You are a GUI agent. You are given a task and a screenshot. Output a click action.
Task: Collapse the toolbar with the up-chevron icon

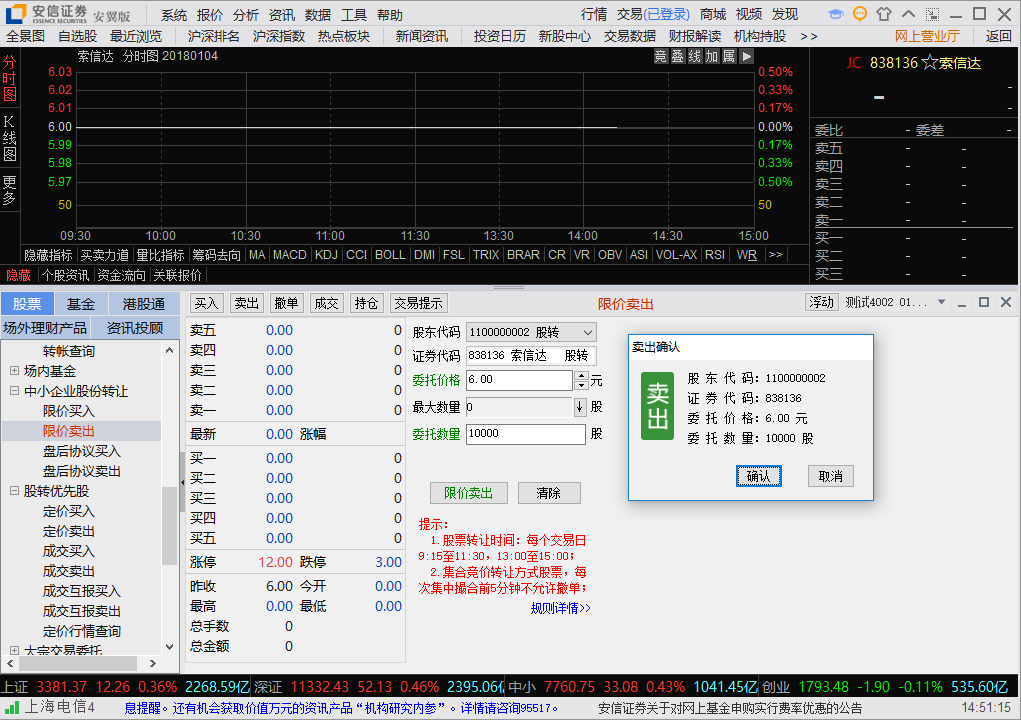pos(908,14)
